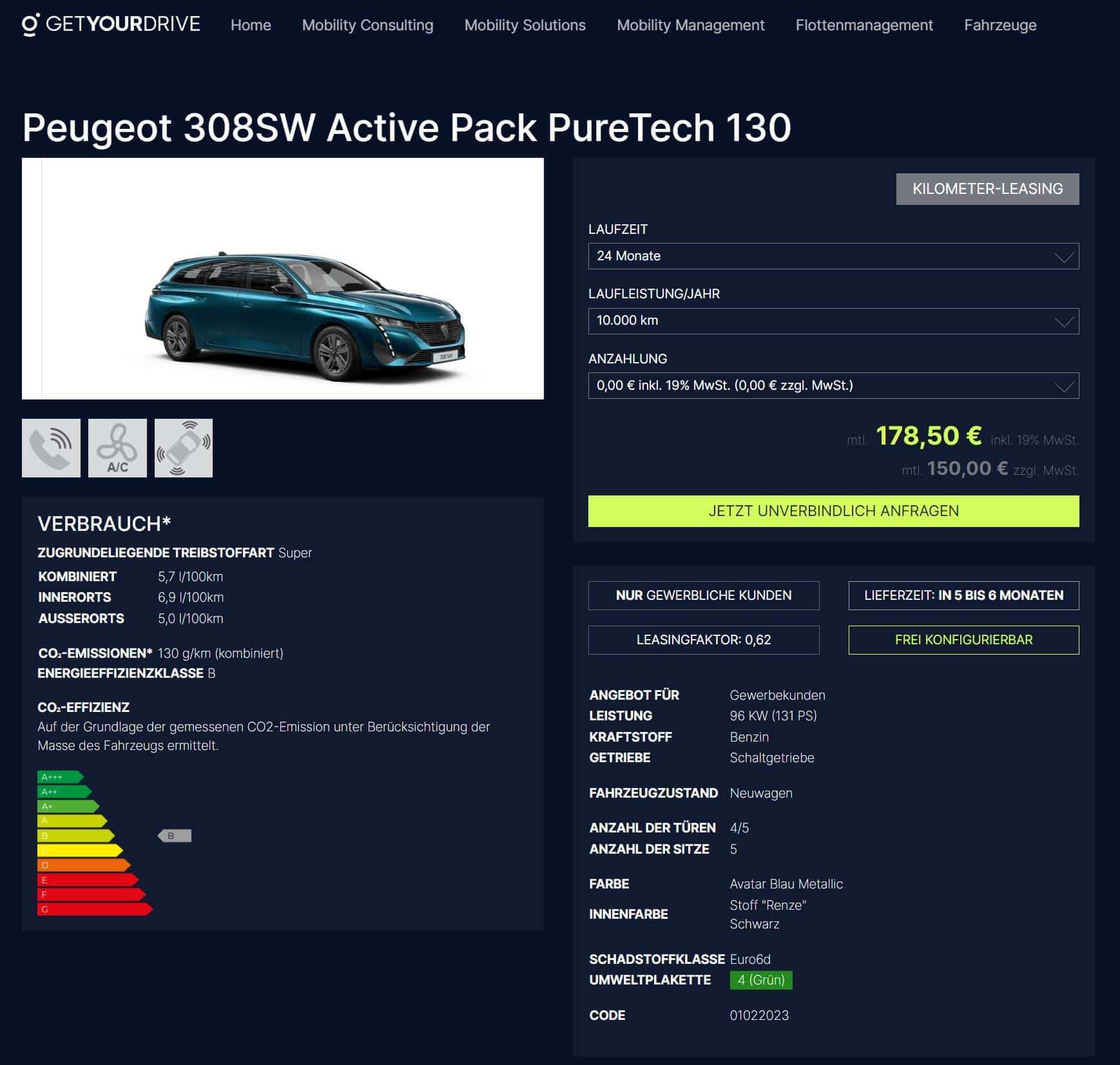
Task: Click the Kombiniert 5,7 l/100km value
Action: click(191, 577)
